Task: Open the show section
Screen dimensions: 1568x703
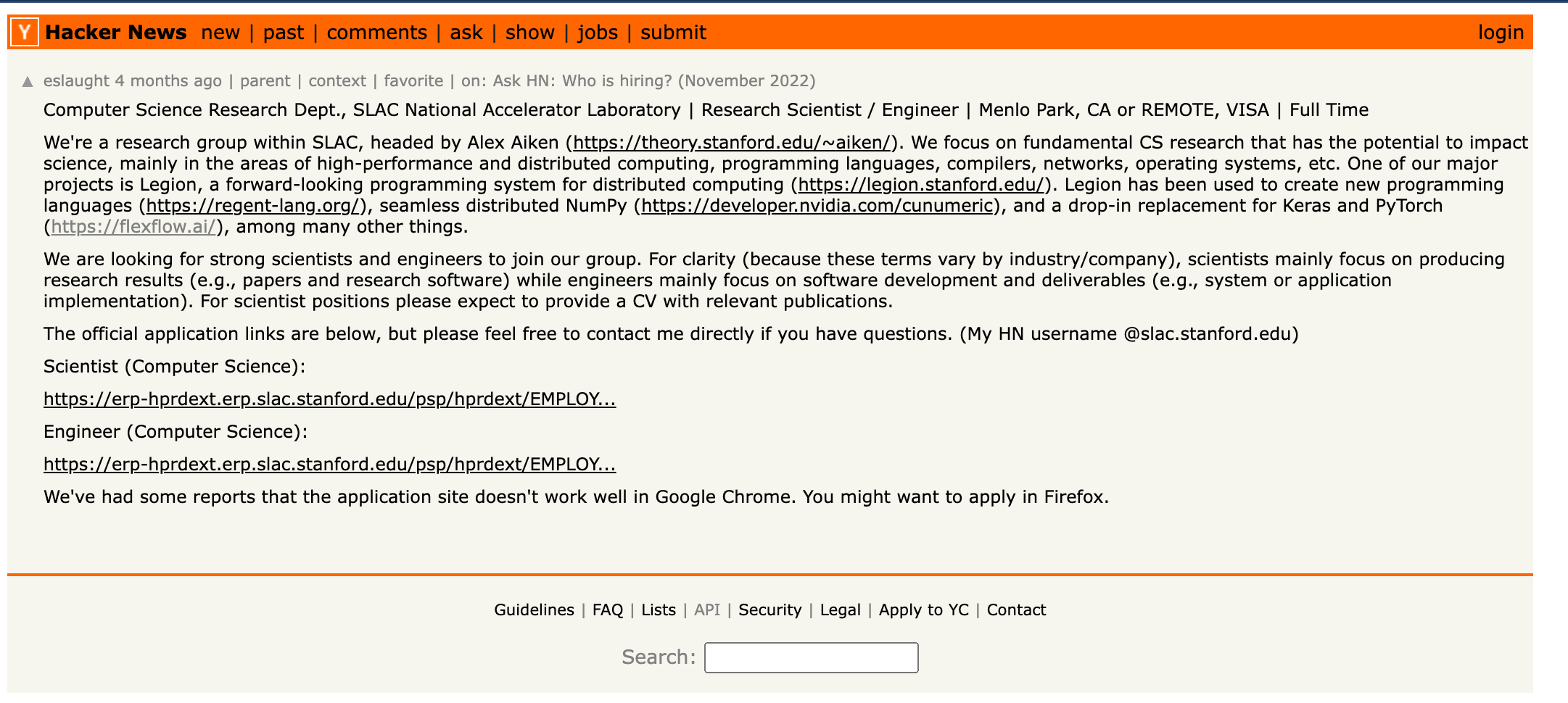Action: 530,33
